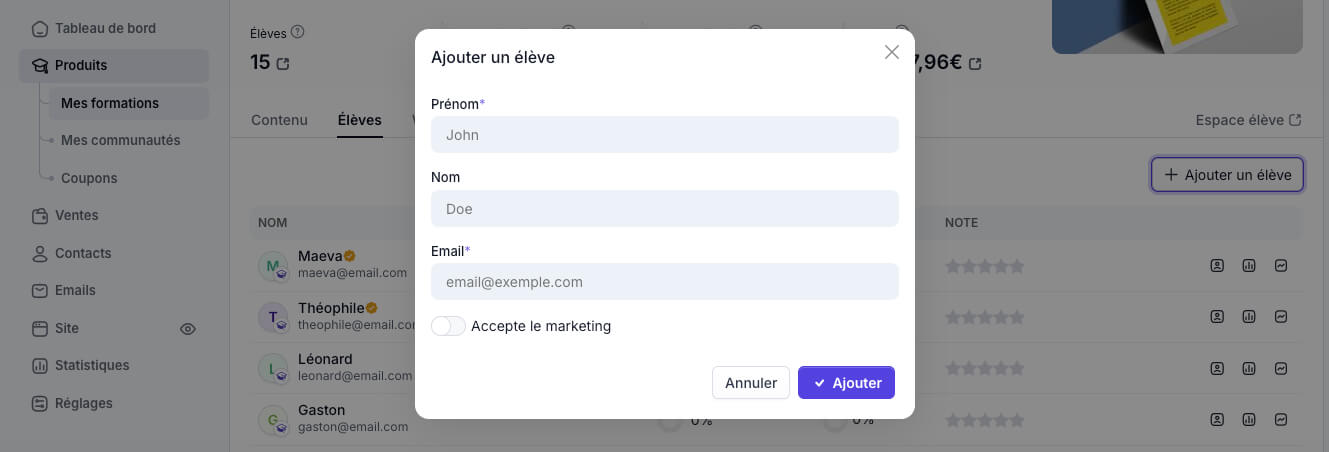The width and height of the screenshot is (1329, 452).
Task: Click the Annuler button
Action: pyautogui.click(x=751, y=383)
